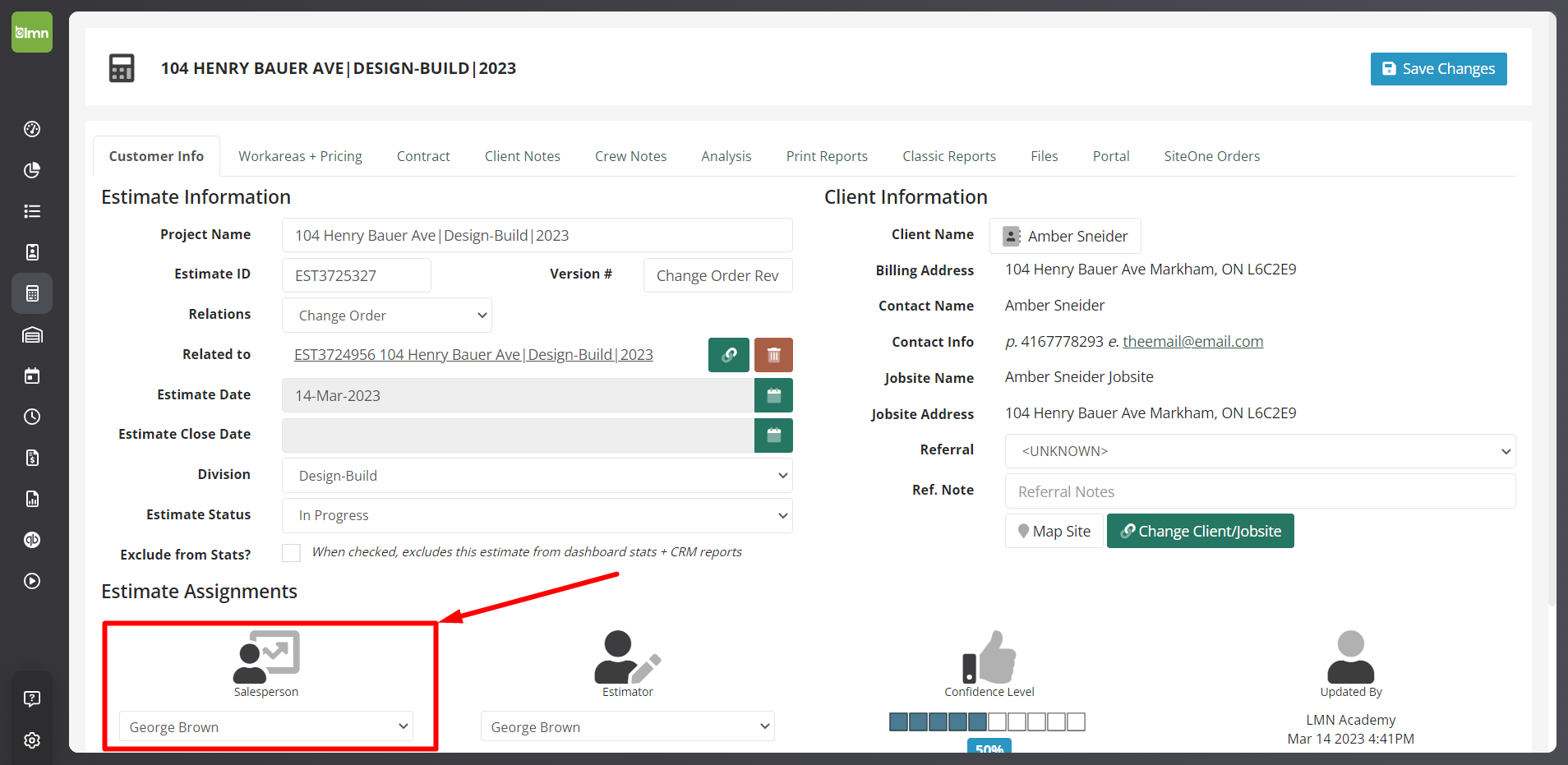Click the Project Name input field
This screenshot has height=765, width=1568.
(x=537, y=235)
